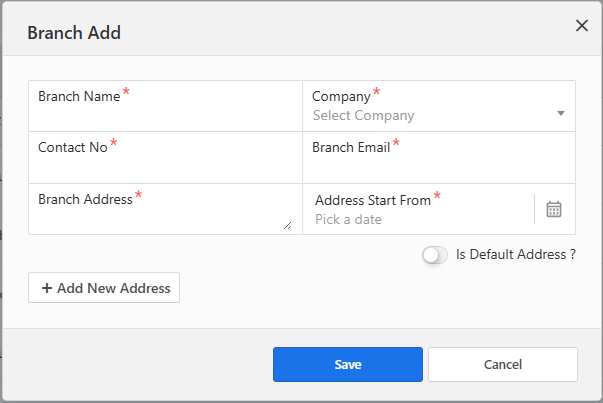Click the Pick a date field

coord(420,219)
